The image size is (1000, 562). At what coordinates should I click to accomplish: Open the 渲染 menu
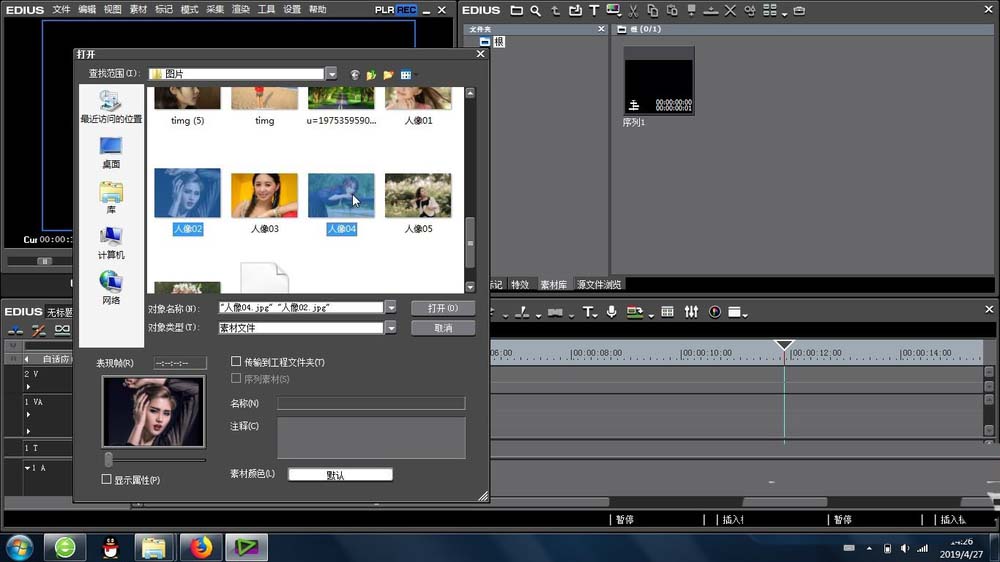(240, 10)
